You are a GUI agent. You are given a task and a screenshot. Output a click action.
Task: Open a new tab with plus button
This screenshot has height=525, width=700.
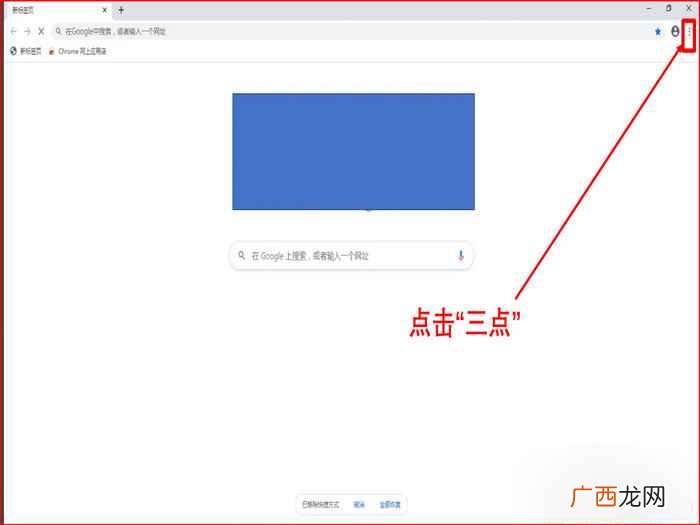click(121, 10)
